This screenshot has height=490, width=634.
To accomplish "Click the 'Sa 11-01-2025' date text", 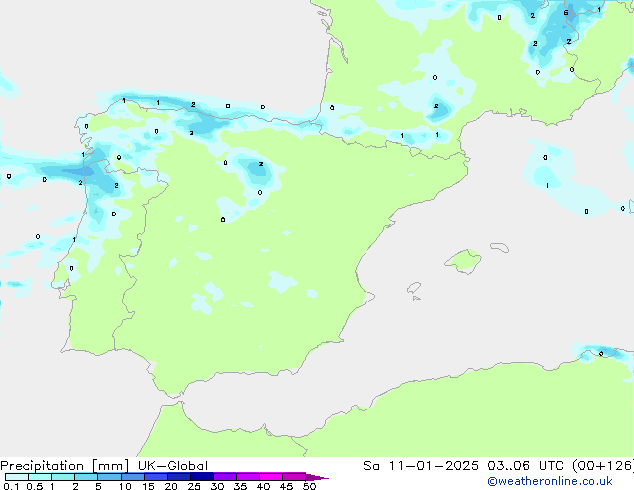I will click(x=421, y=466).
